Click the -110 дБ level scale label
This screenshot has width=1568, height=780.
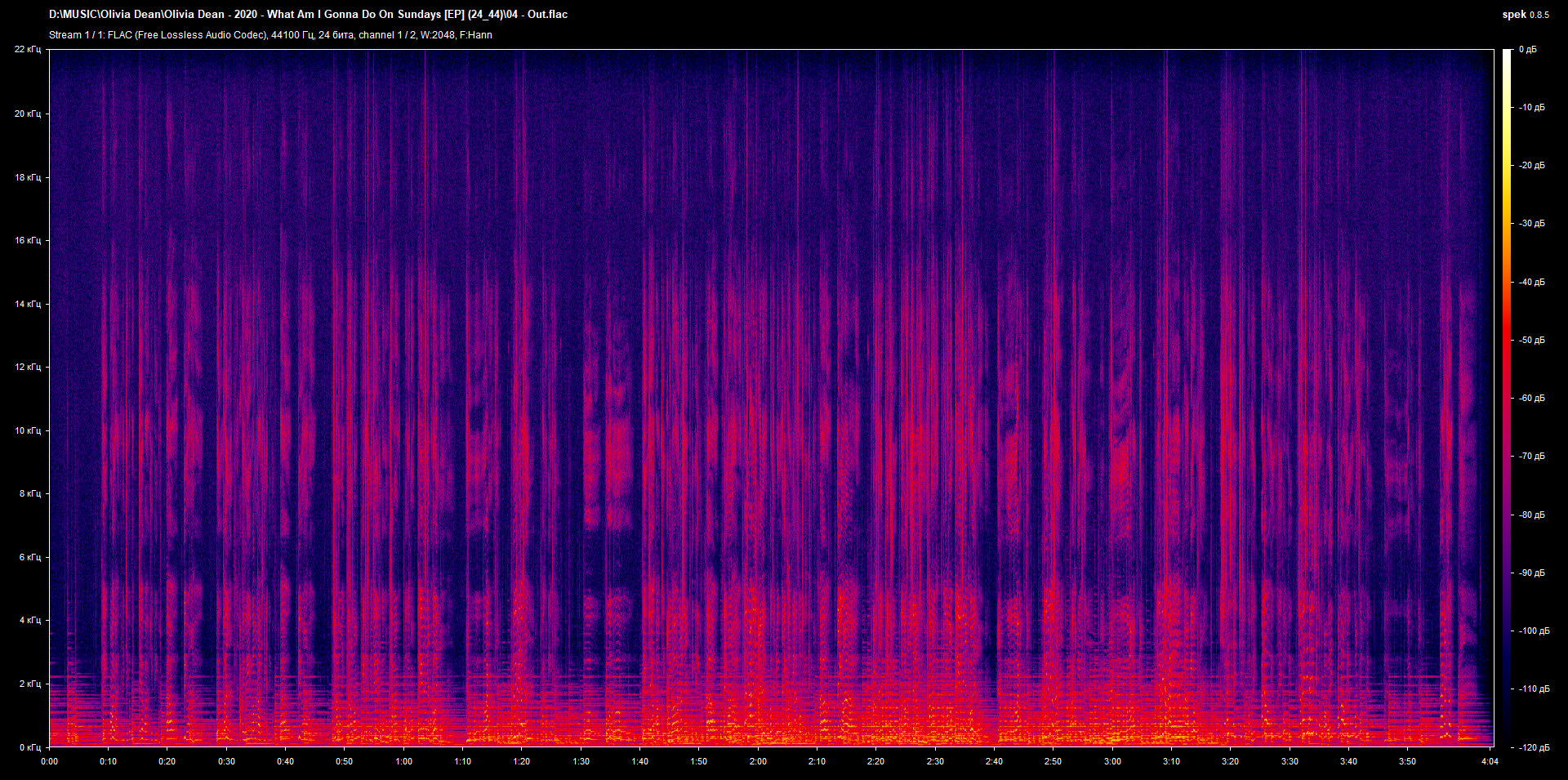[1534, 689]
